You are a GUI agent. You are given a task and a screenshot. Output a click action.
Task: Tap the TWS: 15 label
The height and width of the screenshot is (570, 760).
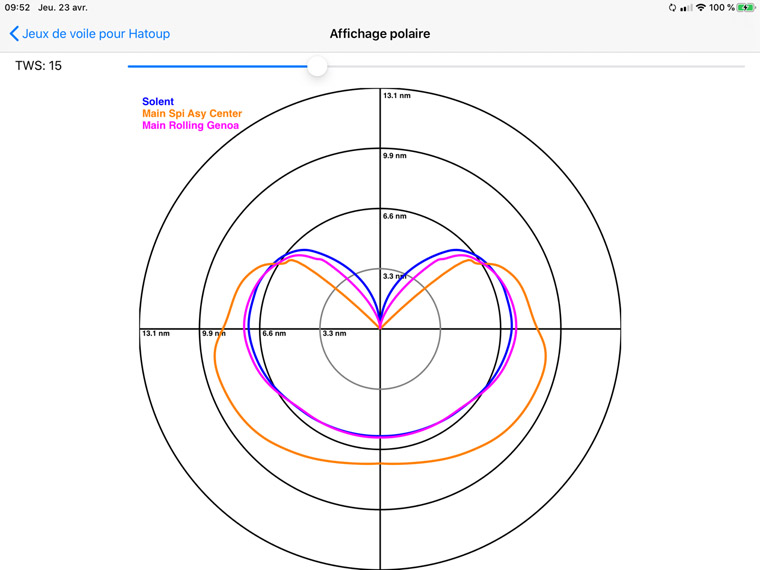38,66
